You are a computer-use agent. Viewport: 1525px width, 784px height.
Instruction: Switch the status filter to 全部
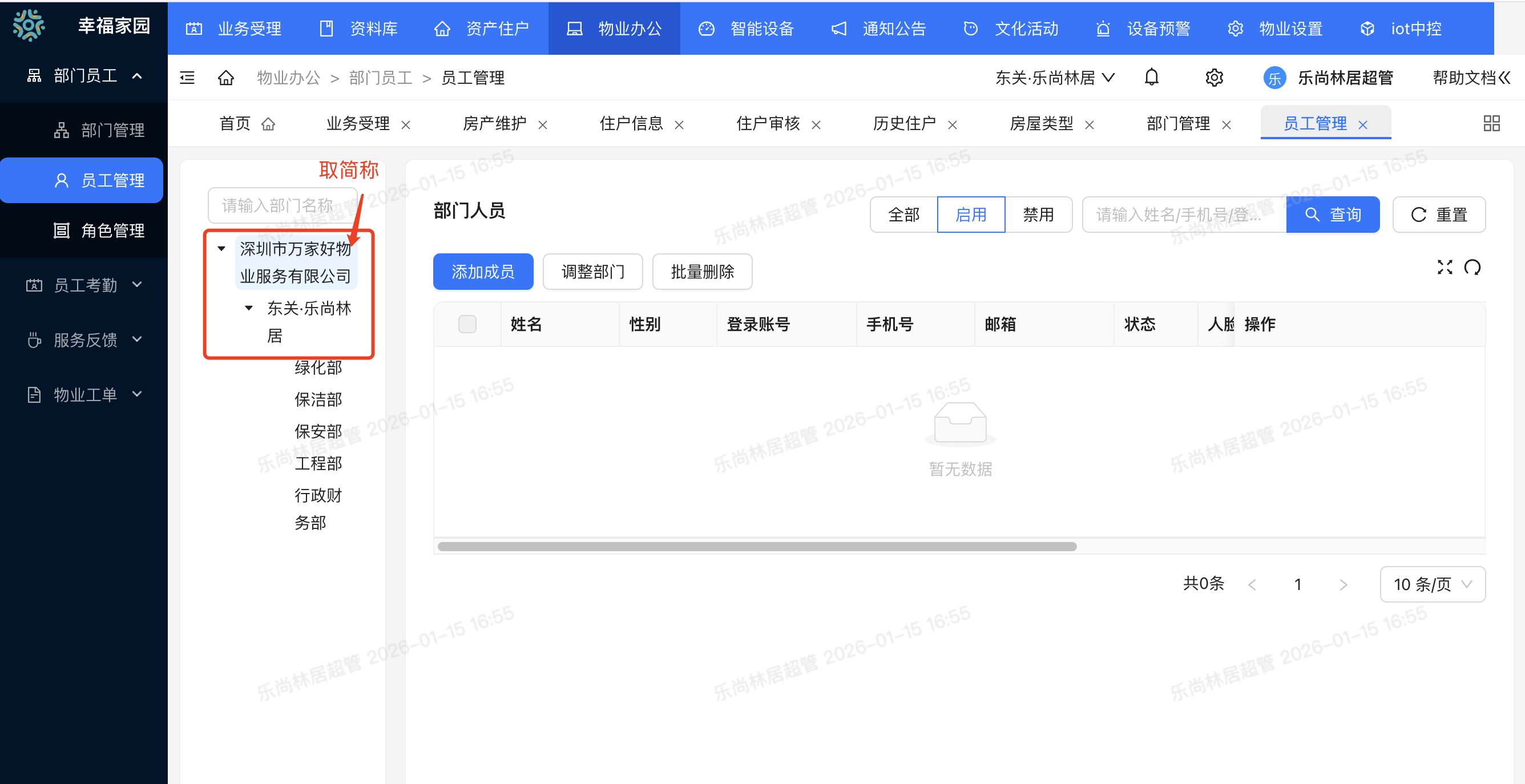tap(903, 214)
